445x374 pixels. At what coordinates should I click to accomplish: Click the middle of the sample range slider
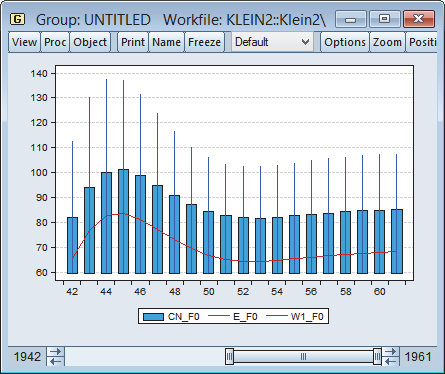point(303,357)
